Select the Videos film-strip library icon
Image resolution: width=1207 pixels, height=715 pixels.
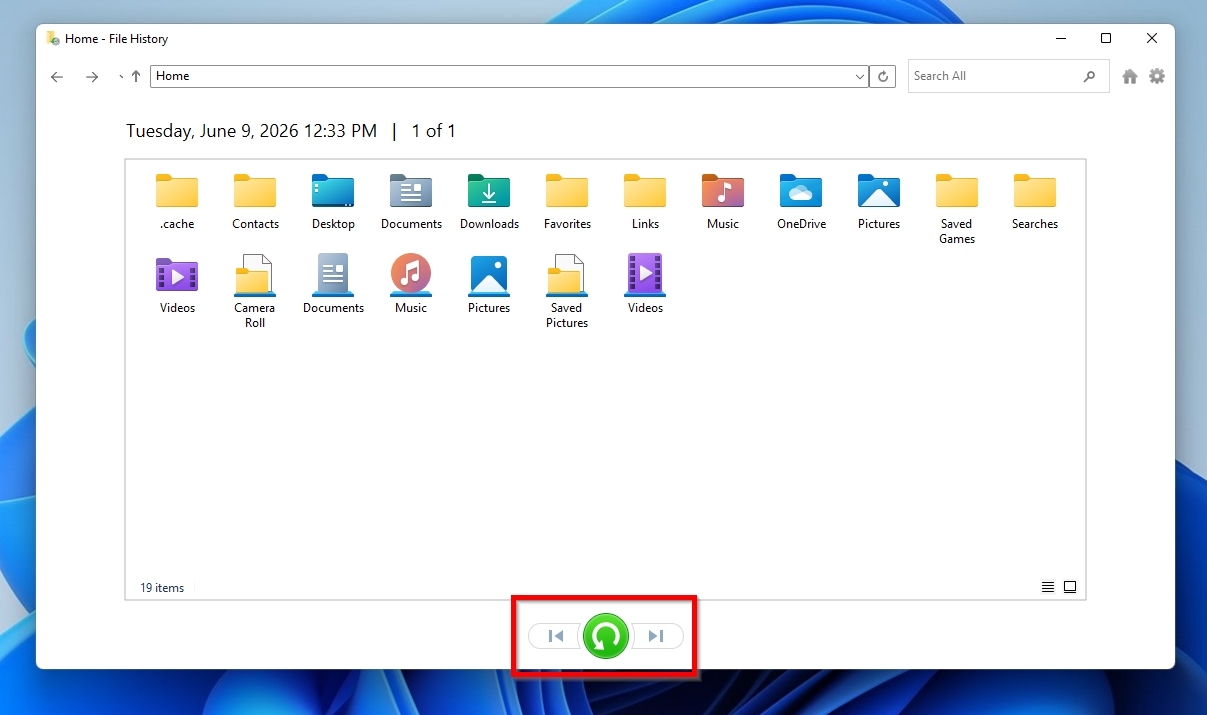point(645,285)
